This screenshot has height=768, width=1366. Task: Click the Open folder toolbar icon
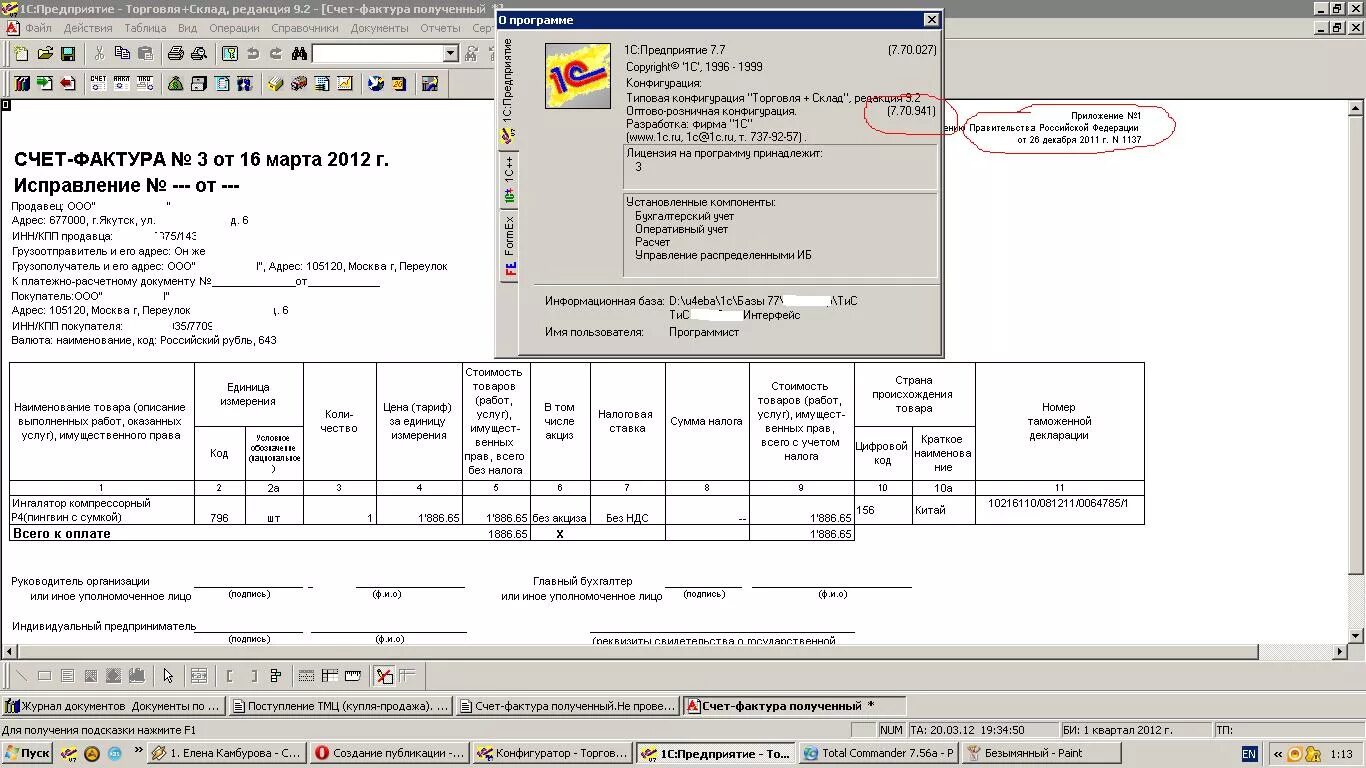coord(45,54)
